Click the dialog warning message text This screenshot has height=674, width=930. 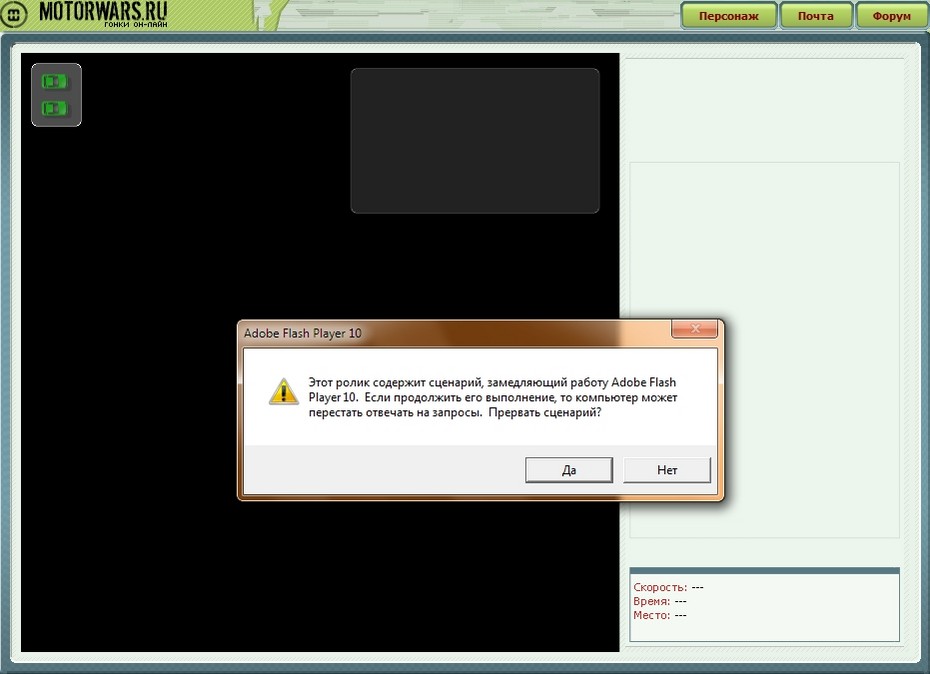tap(493, 397)
